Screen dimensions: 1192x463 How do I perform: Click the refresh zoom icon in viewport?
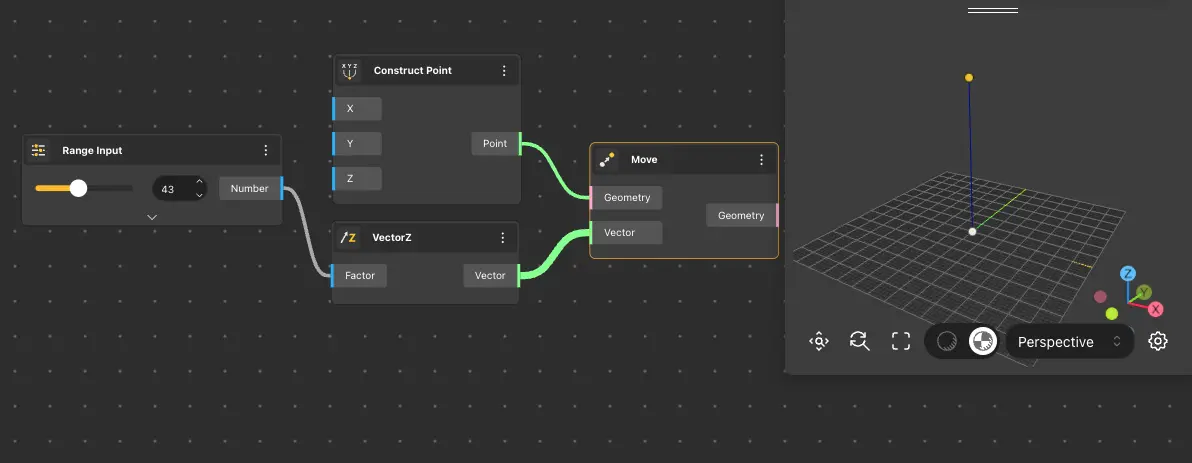859,341
